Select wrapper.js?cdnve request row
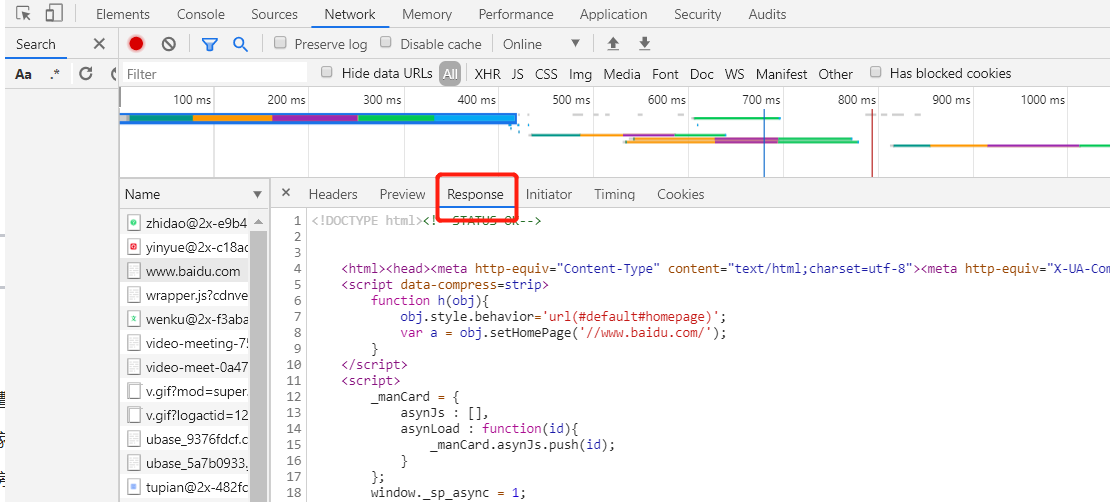1110x502 pixels. pyautogui.click(x=185, y=295)
